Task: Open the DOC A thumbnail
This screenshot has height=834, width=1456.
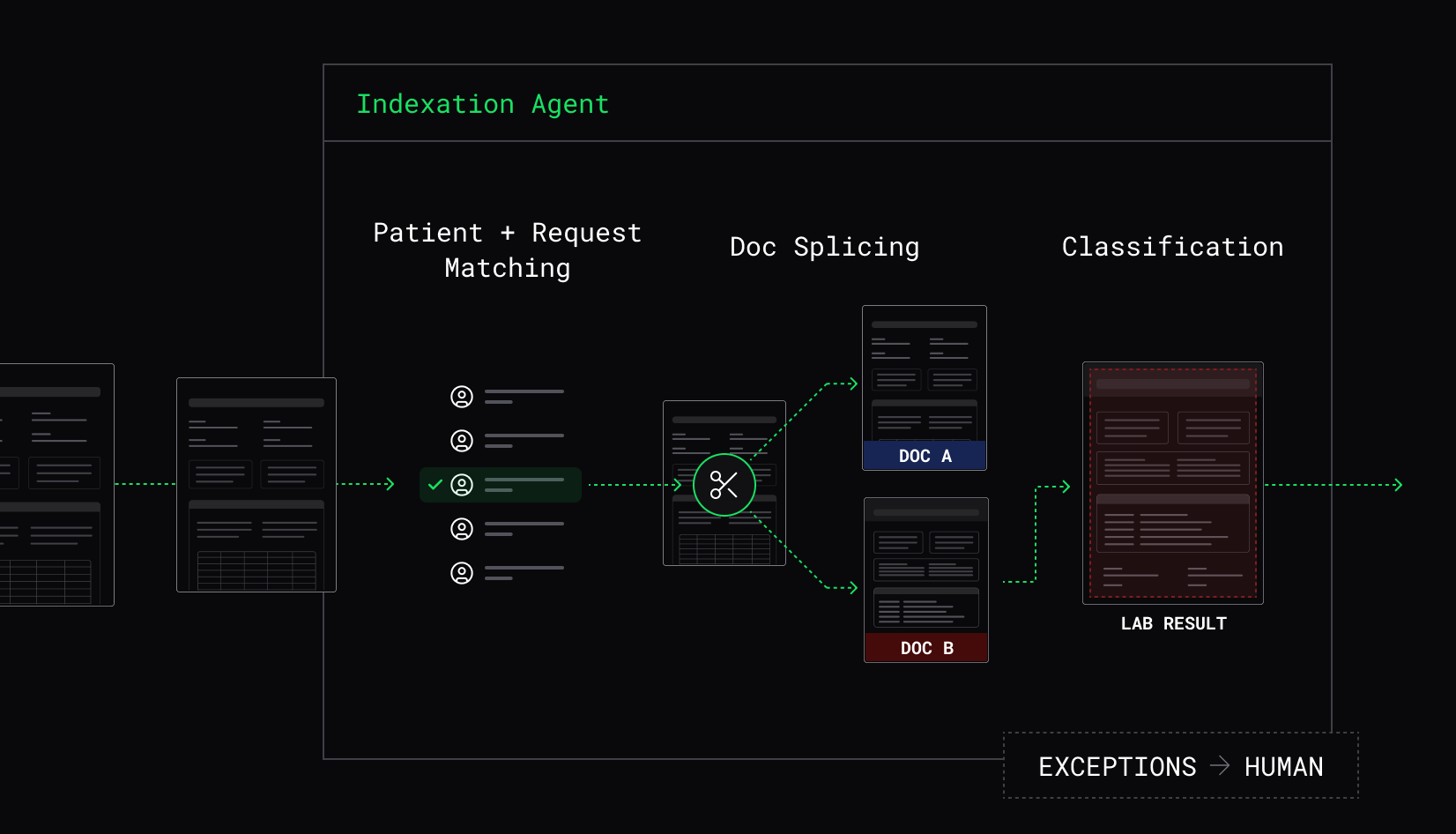Action: [x=925, y=388]
